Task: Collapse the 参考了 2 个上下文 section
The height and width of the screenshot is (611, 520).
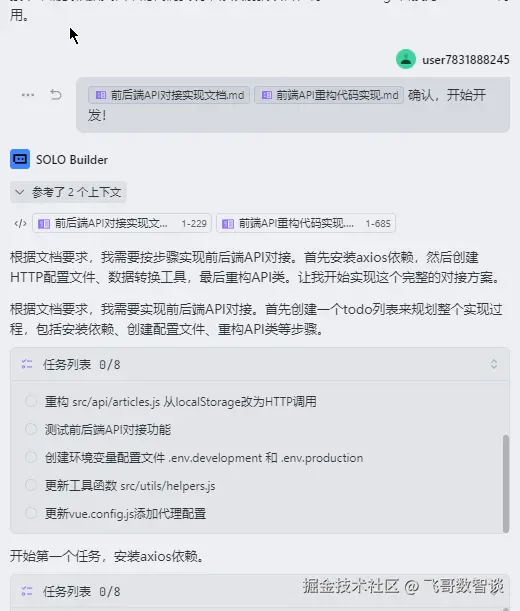Action: coord(68,192)
